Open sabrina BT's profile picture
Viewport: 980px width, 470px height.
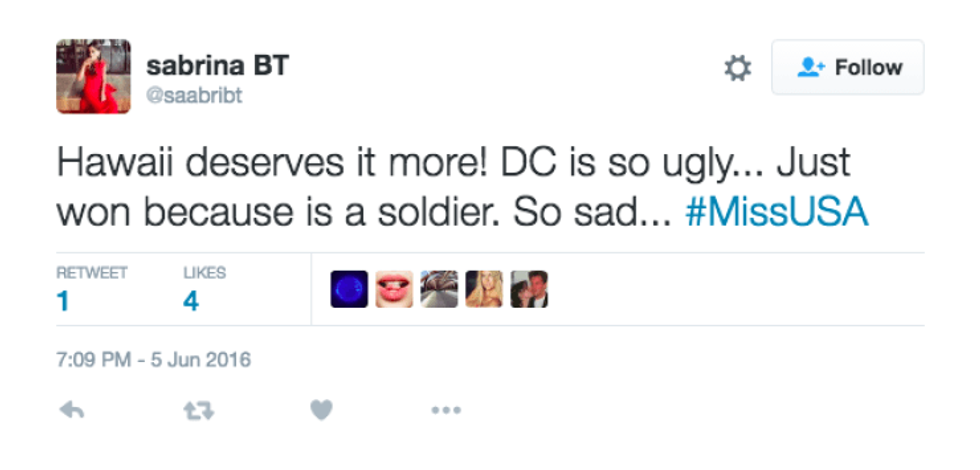tap(93, 76)
